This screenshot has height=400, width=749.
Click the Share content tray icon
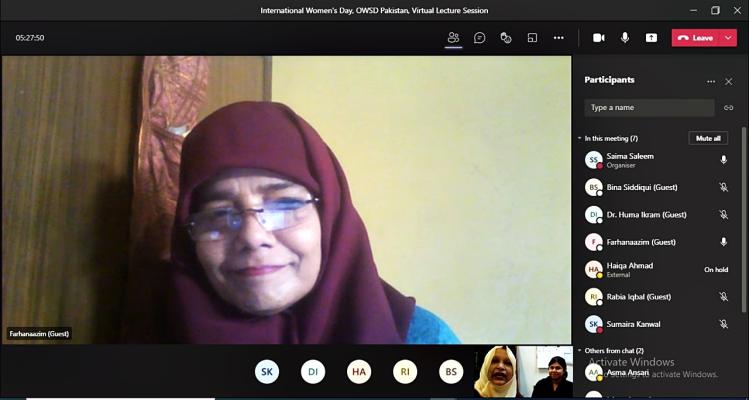point(651,38)
